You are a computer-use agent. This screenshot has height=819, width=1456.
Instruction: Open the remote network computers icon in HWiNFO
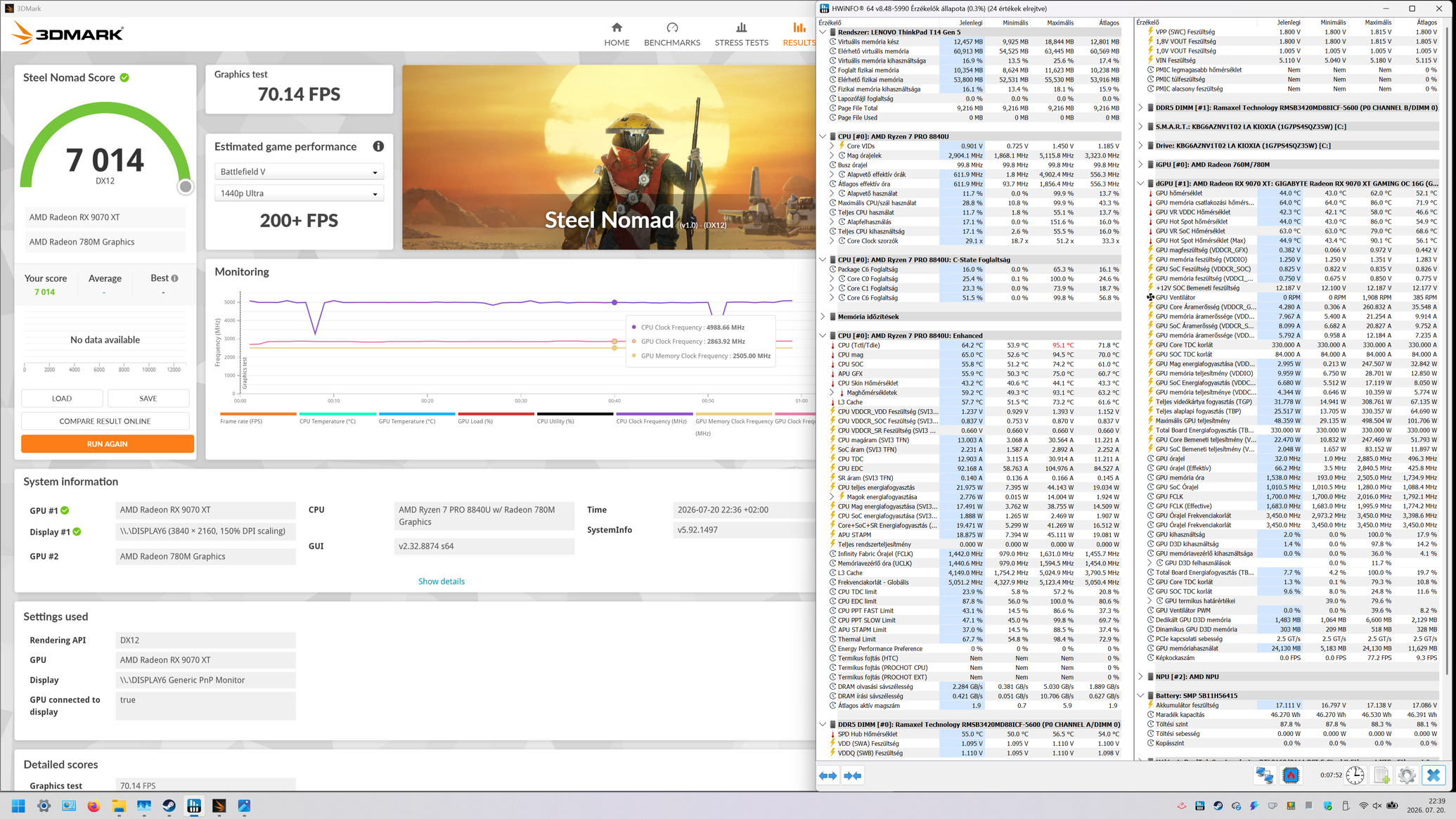pos(1264,775)
